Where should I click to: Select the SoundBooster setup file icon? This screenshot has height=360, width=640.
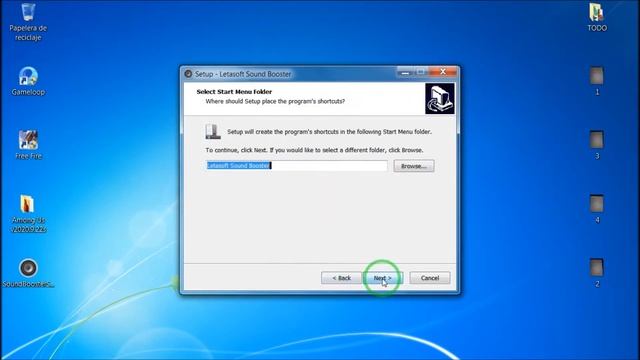pyautogui.click(x=28, y=273)
